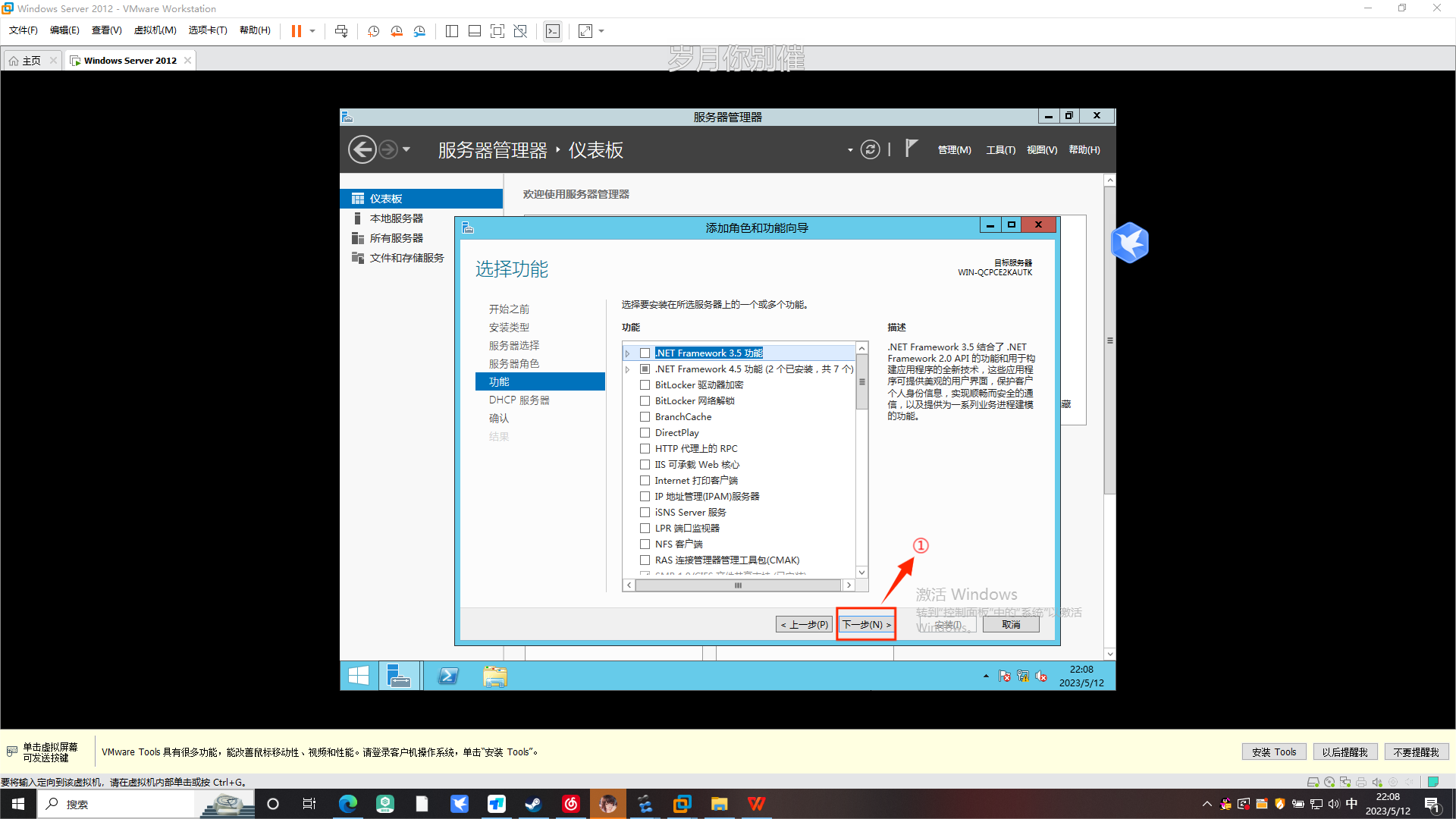Click the 取消 button in wizard
Image resolution: width=1456 pixels, height=819 pixels.
(1011, 625)
